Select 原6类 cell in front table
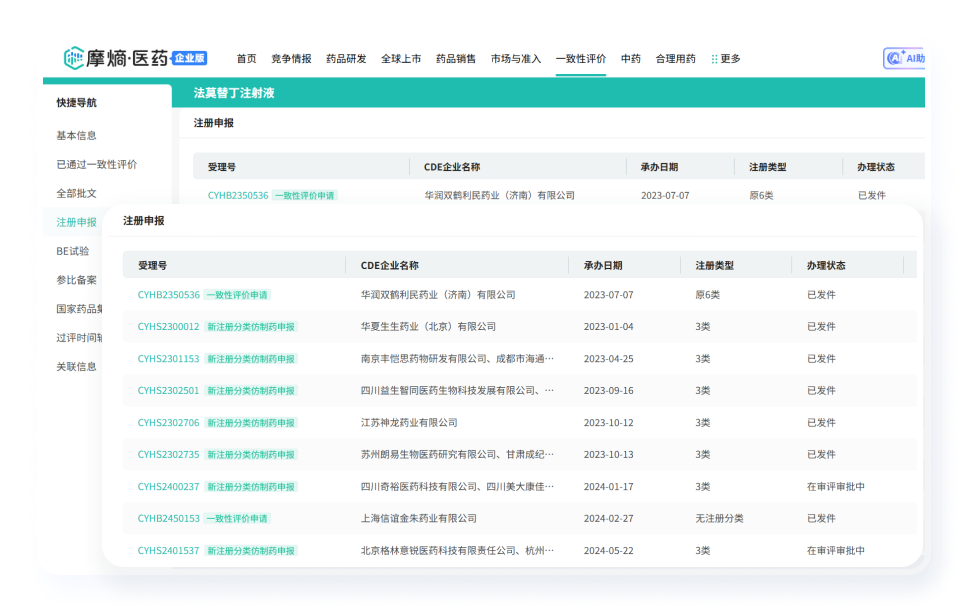The width and height of the screenshot is (968, 609). click(707, 295)
